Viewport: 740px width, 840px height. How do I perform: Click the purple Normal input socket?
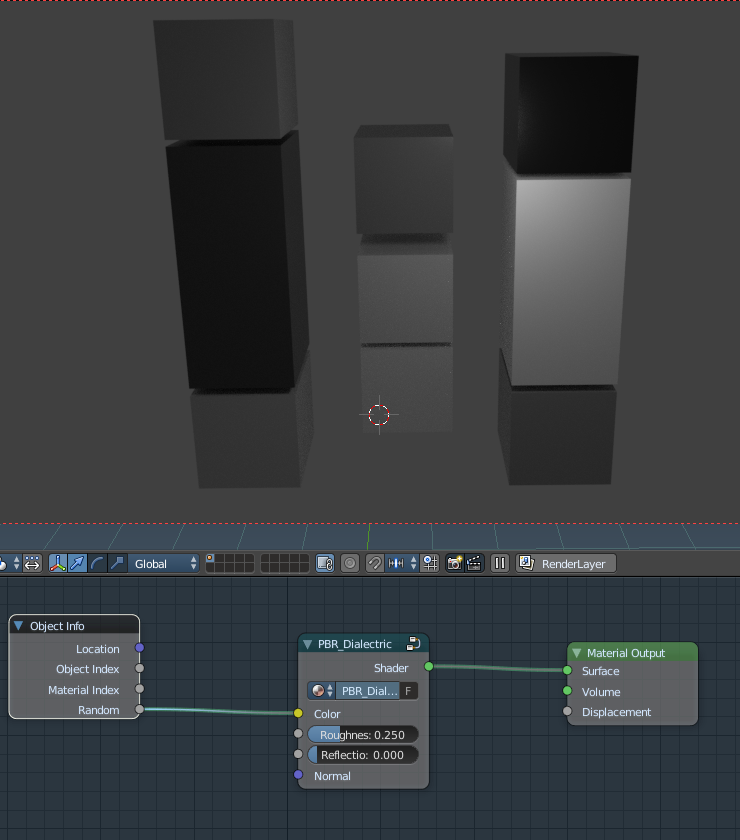298,775
